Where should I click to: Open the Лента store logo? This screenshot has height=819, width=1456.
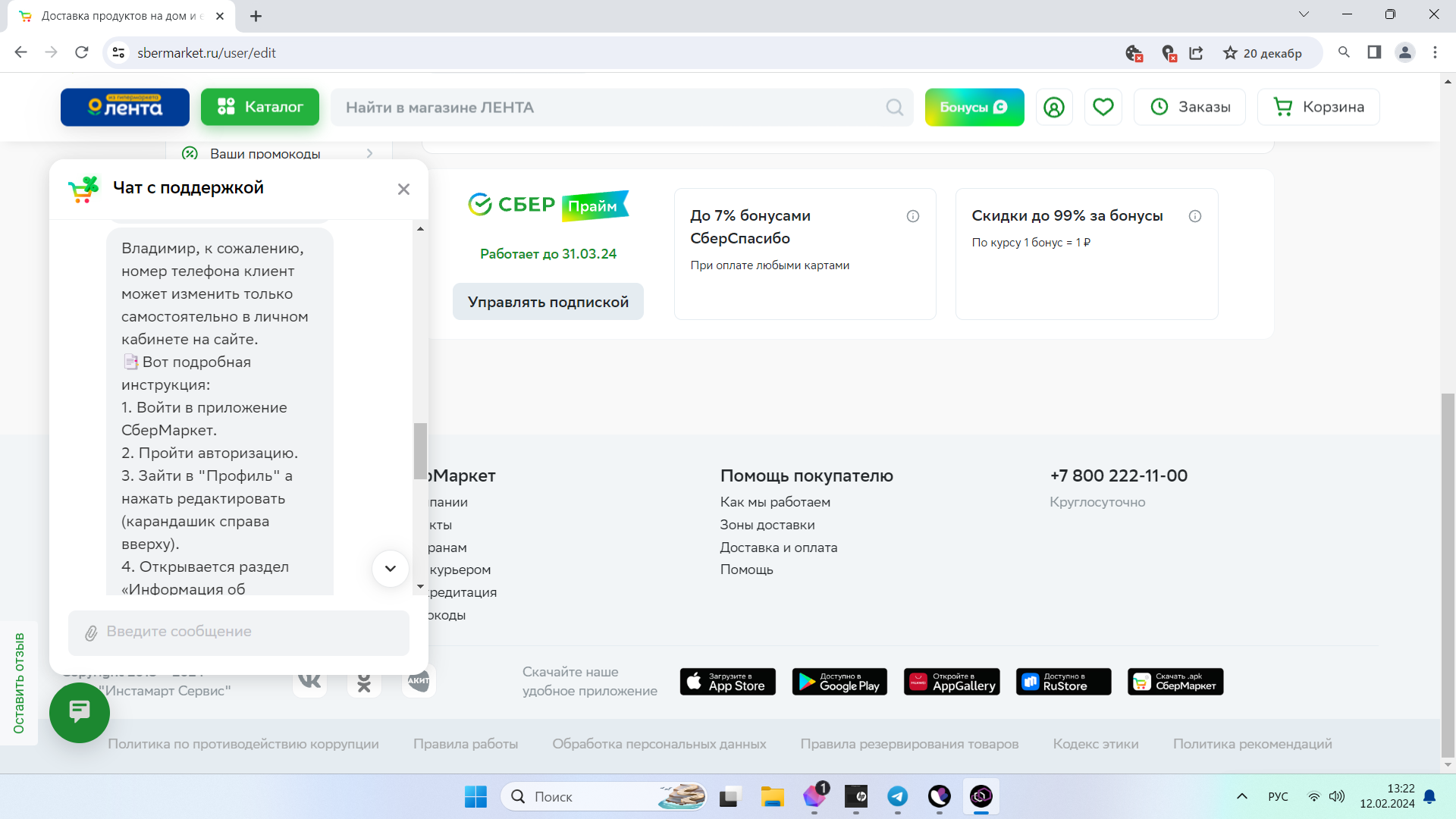[125, 107]
